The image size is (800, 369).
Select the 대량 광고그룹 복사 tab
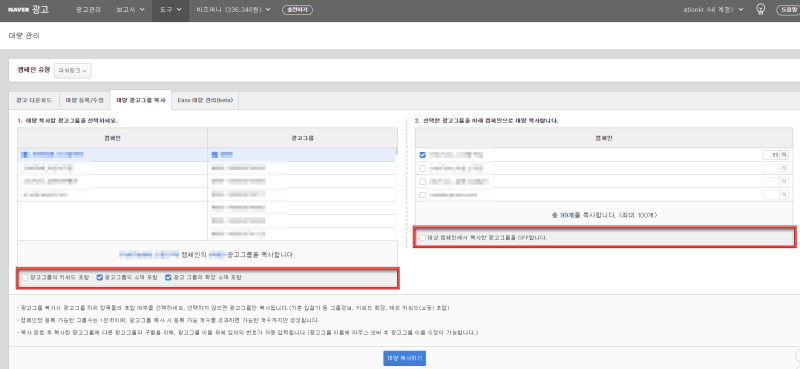[141, 100]
